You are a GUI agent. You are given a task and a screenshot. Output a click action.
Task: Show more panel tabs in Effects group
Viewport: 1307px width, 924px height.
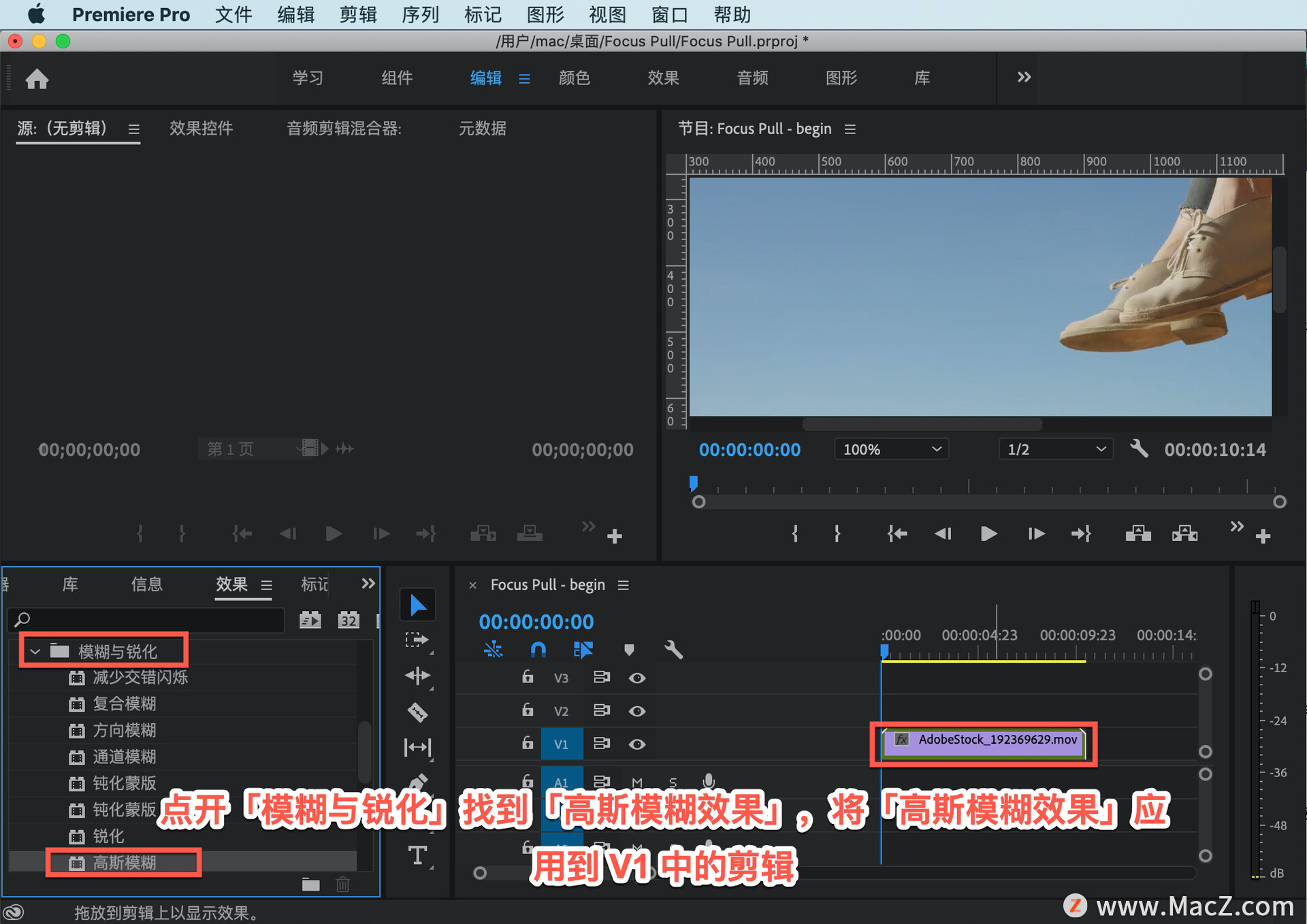pyautogui.click(x=368, y=583)
